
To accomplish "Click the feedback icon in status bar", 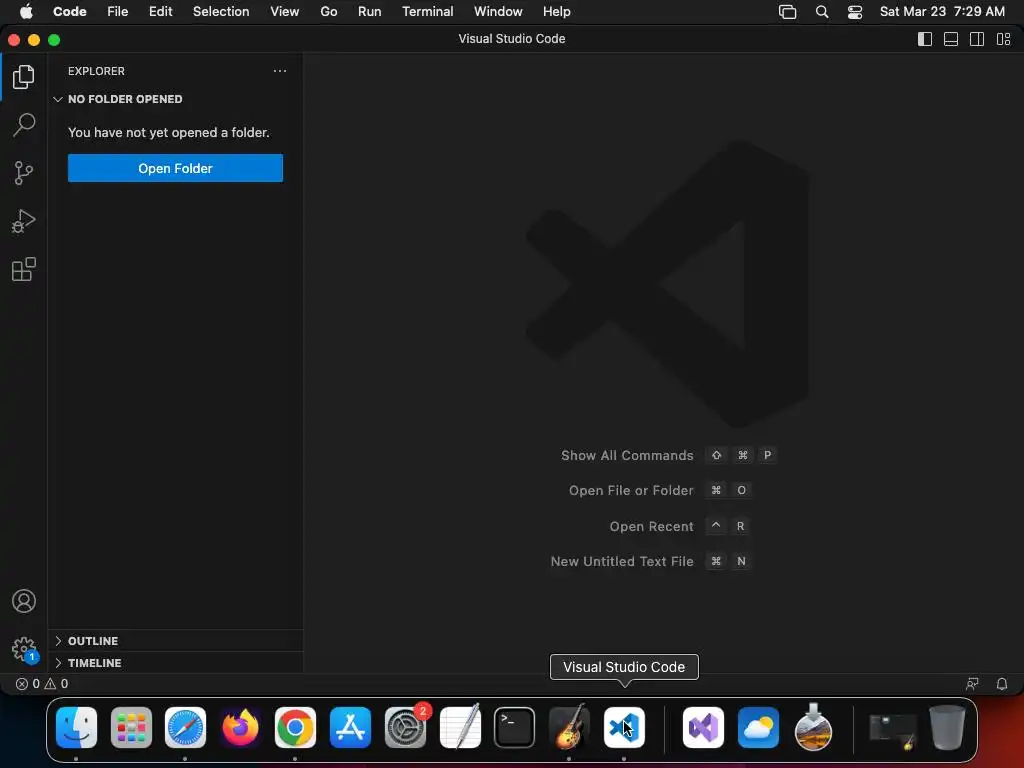I will [x=972, y=684].
